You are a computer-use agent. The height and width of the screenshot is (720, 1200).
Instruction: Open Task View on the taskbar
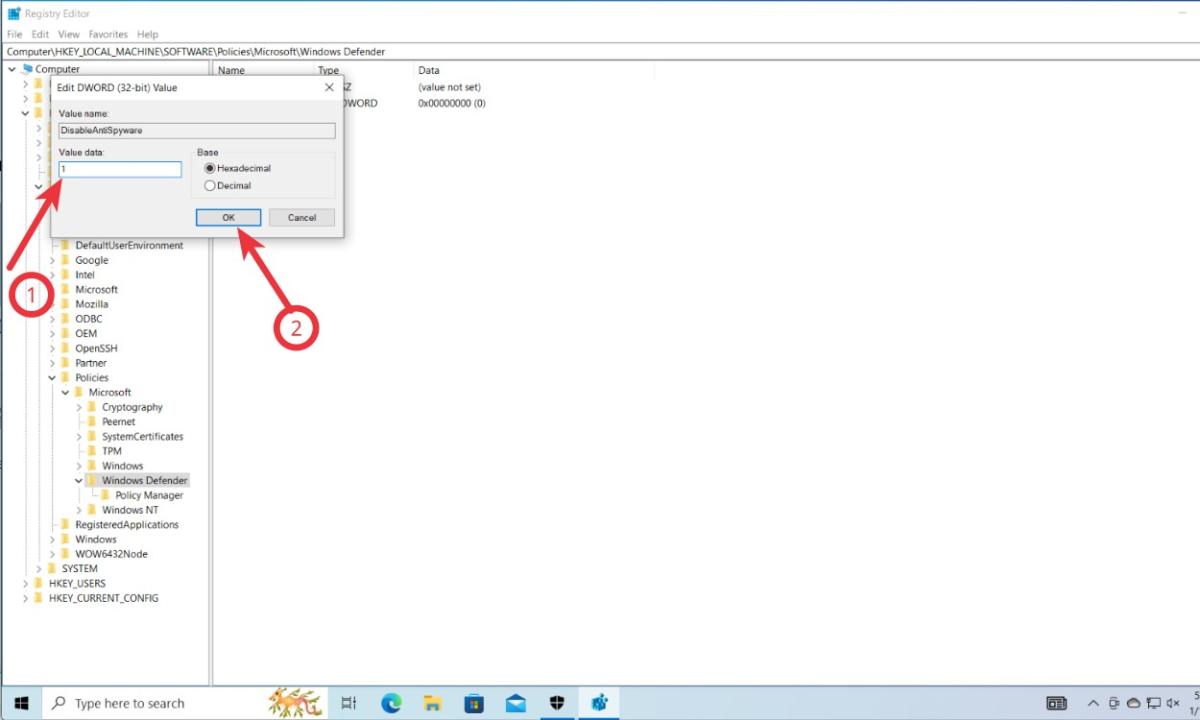(x=348, y=702)
